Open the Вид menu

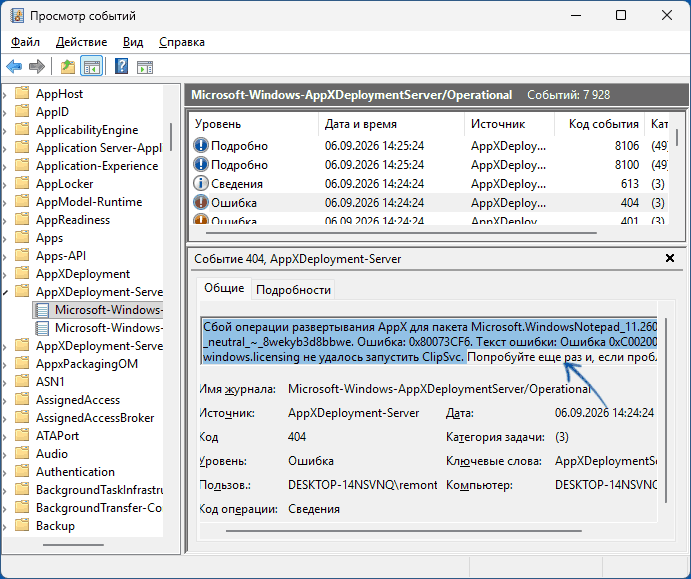pyautogui.click(x=133, y=42)
